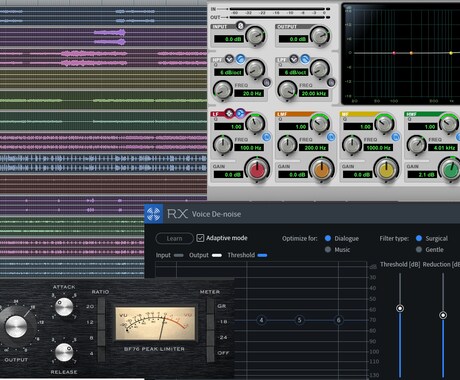Click the LMF band FREQ knob
This screenshot has height=380, width=460.
tap(287, 144)
